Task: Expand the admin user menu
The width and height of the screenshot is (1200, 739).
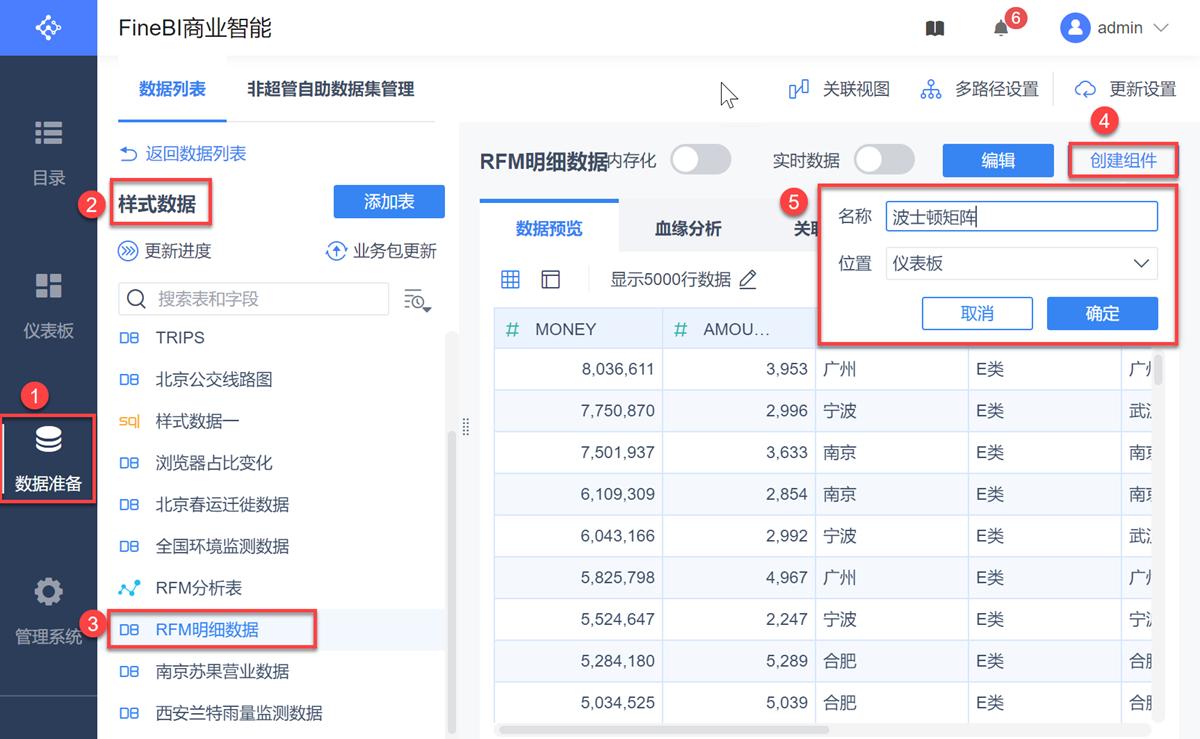Action: [x=1118, y=28]
